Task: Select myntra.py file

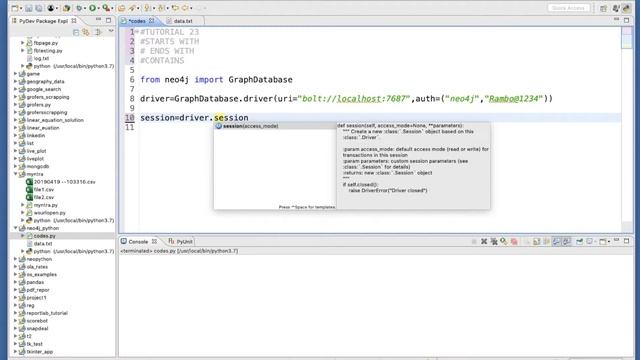Action: [x=45, y=205]
